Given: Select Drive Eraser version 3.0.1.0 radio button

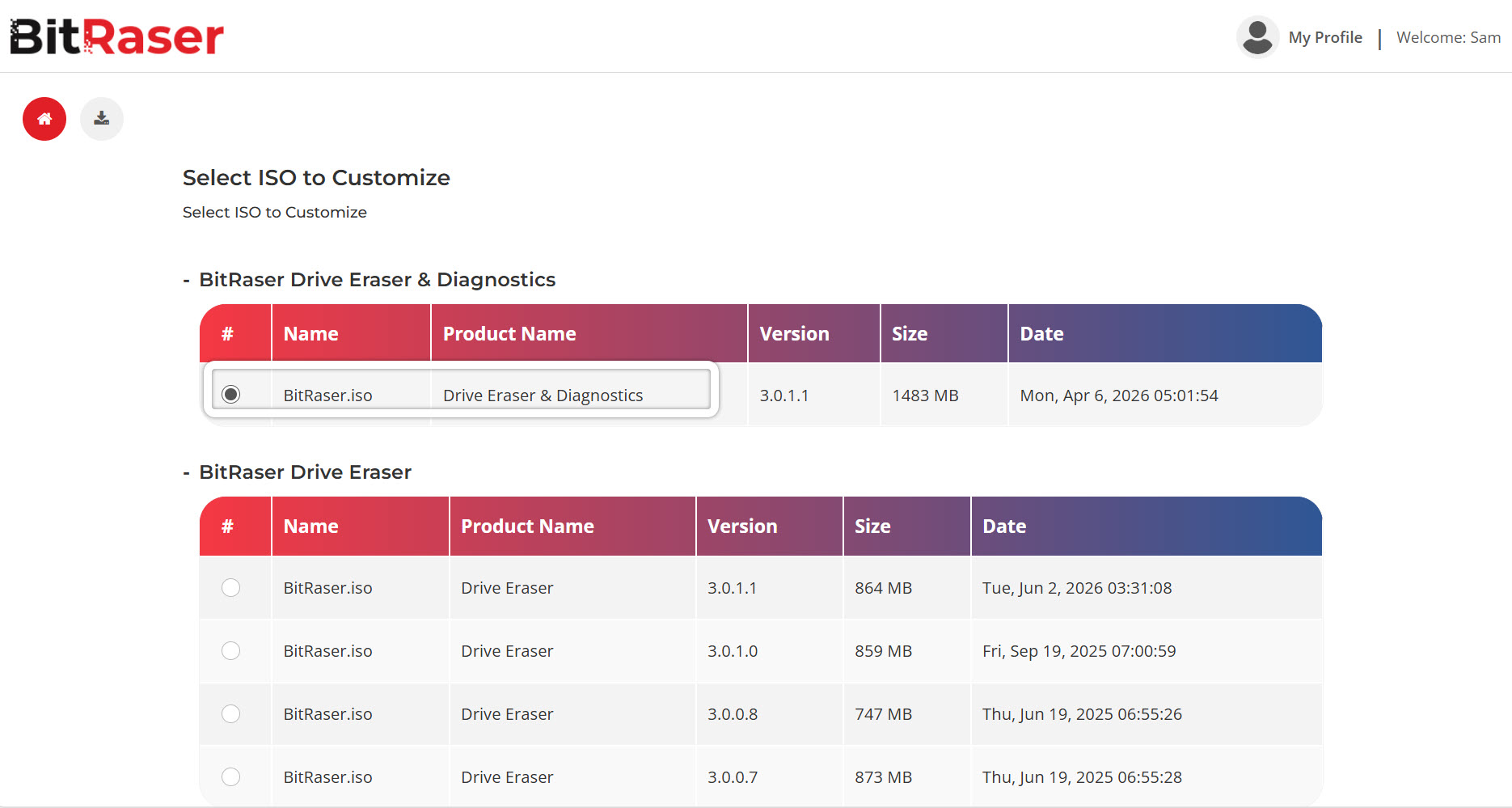Looking at the screenshot, I should (231, 650).
